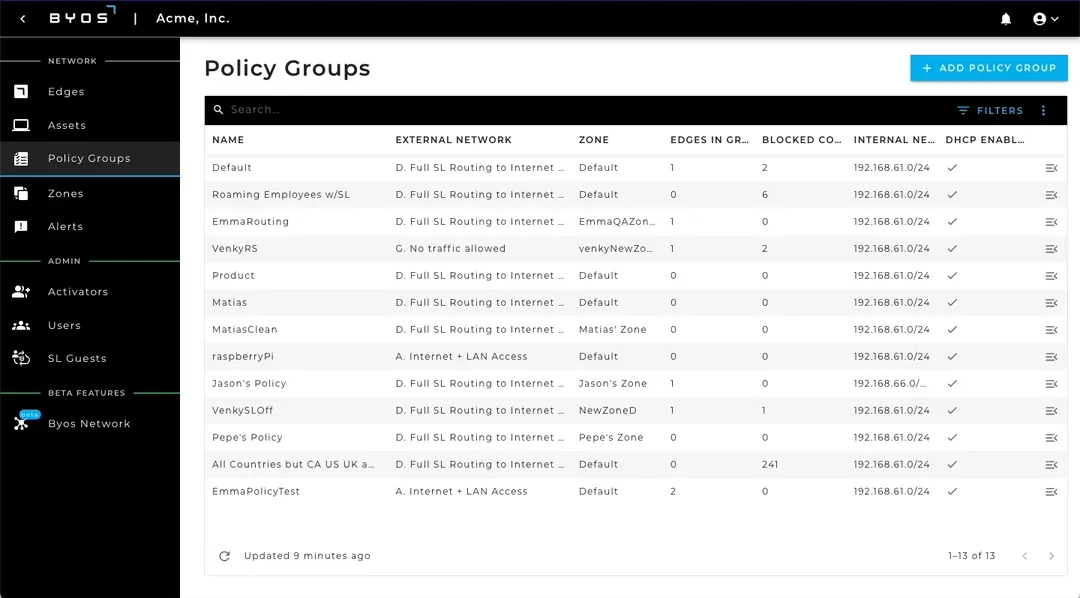Click DHCP checkmark for Default row
1080x598 pixels.
[952, 167]
